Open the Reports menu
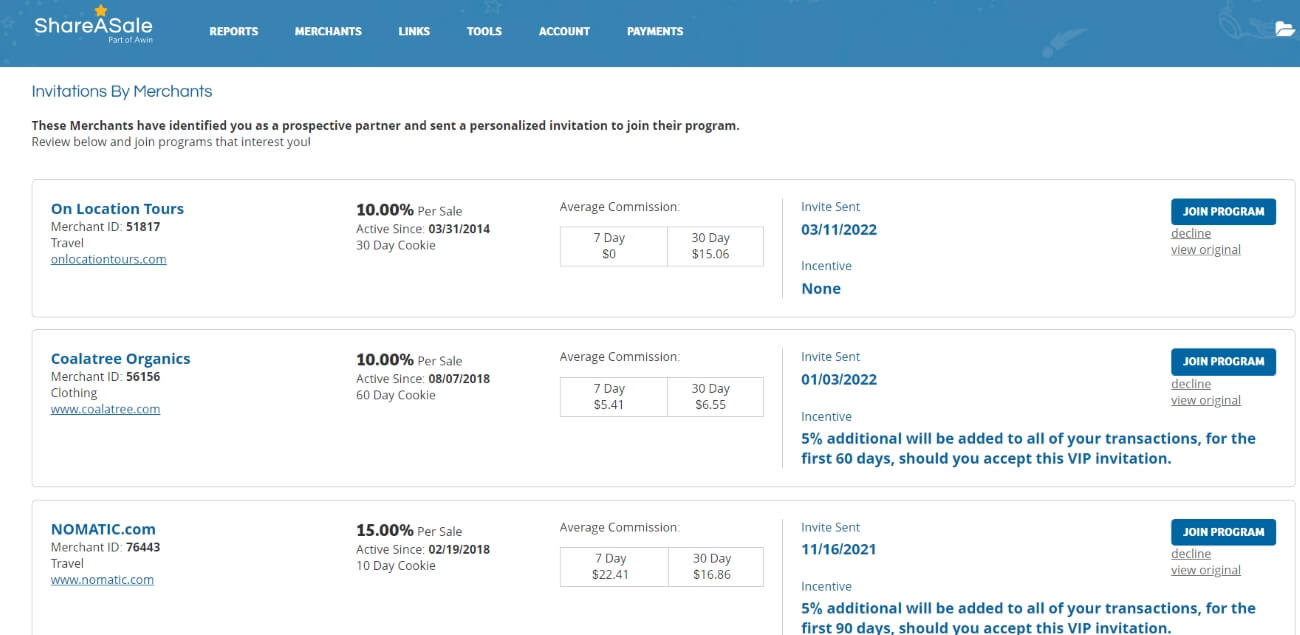Image resolution: width=1300 pixels, height=635 pixels. 234,31
